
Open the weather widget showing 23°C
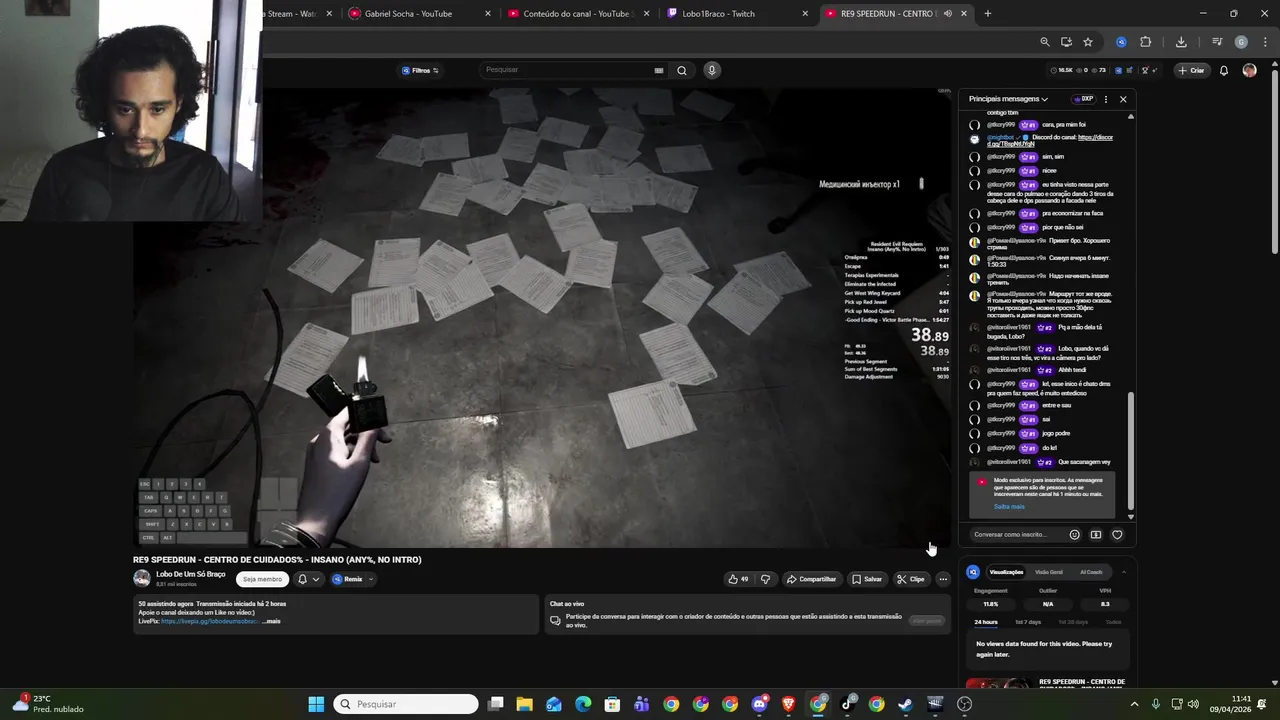pyautogui.click(x=48, y=704)
